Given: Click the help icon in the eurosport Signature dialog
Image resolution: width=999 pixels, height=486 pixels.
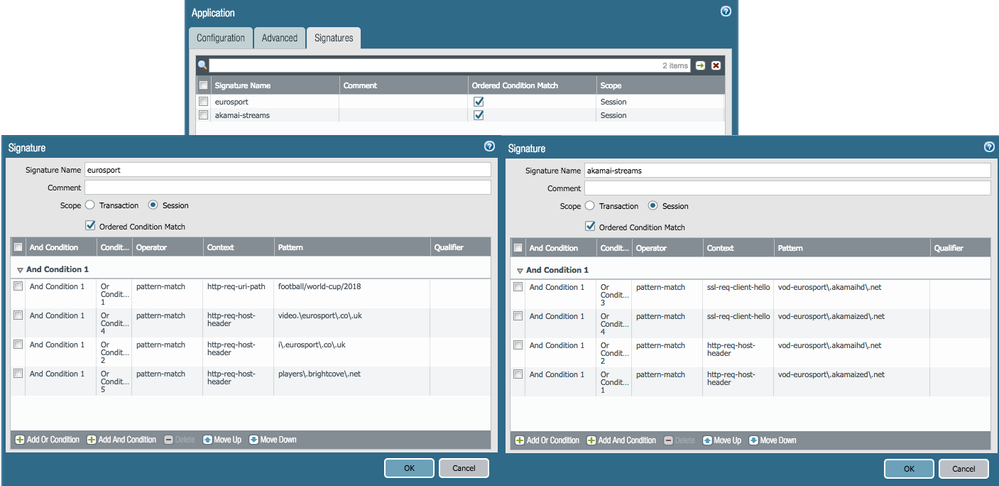Looking at the screenshot, I should [489, 147].
